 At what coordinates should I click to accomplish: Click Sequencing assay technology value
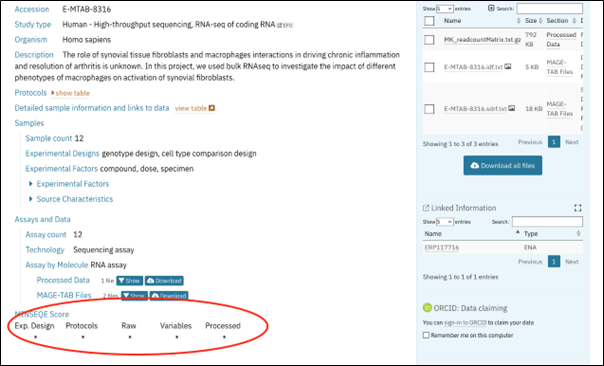click(x=104, y=250)
